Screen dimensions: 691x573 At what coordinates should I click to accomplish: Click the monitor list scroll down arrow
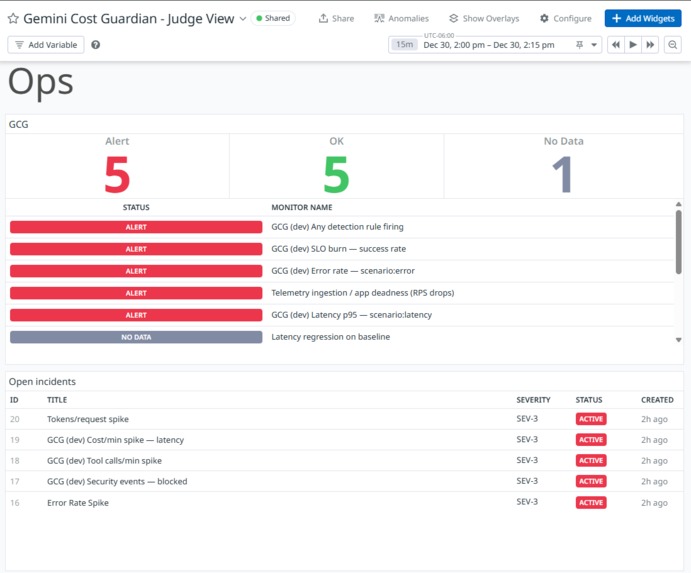point(679,340)
